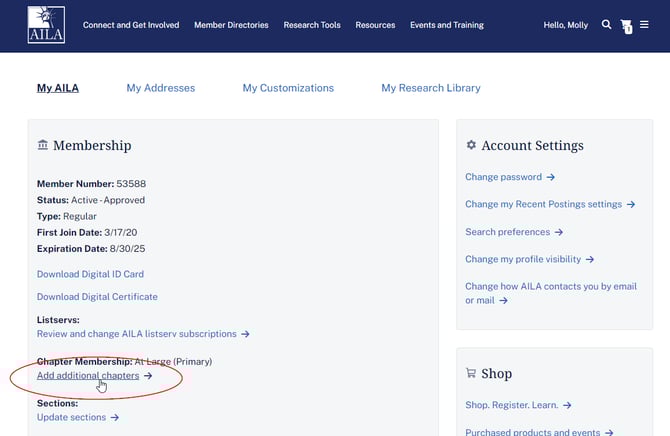Click Add additional chapters link

click(x=88, y=376)
